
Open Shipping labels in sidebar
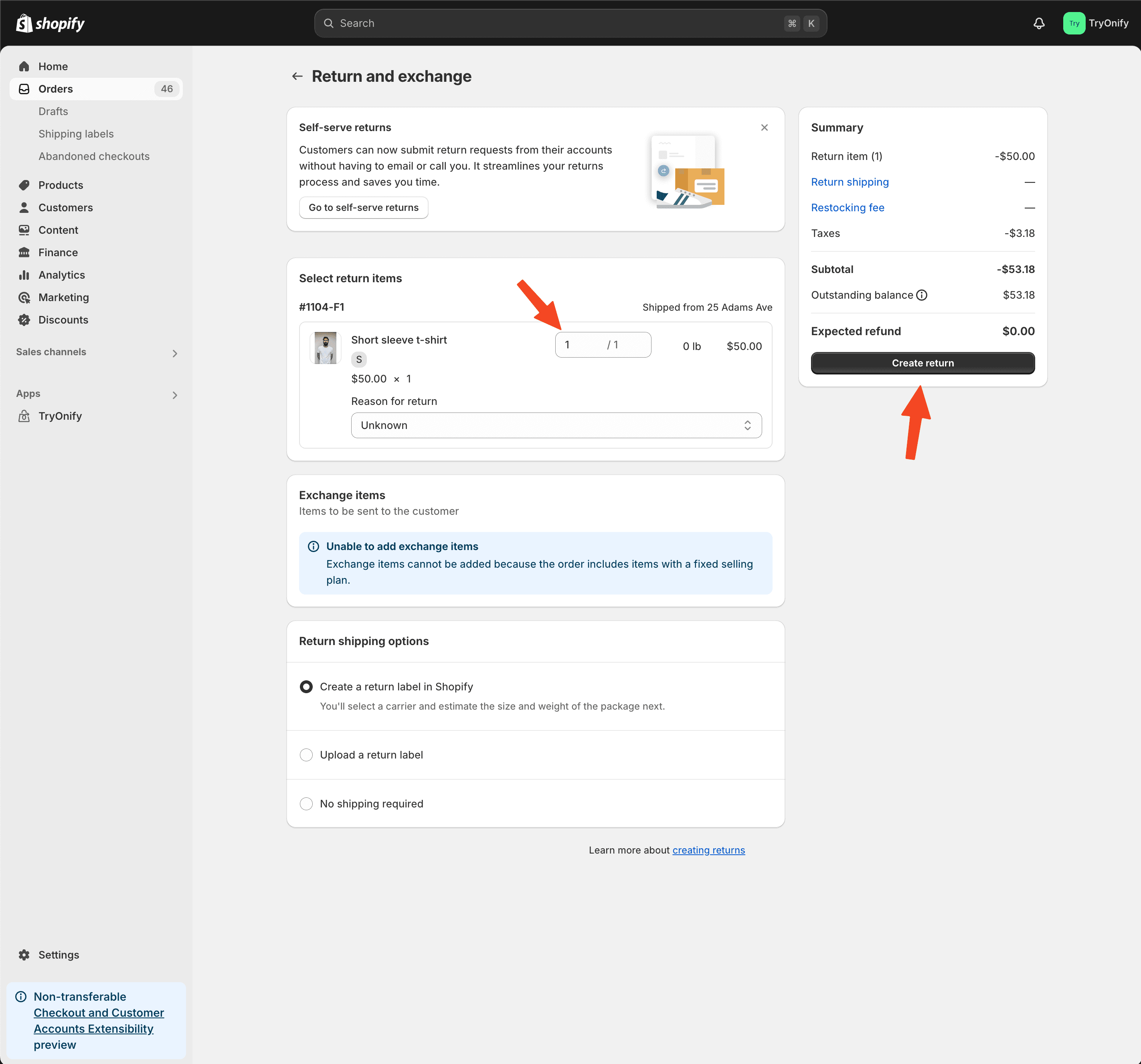coord(76,134)
